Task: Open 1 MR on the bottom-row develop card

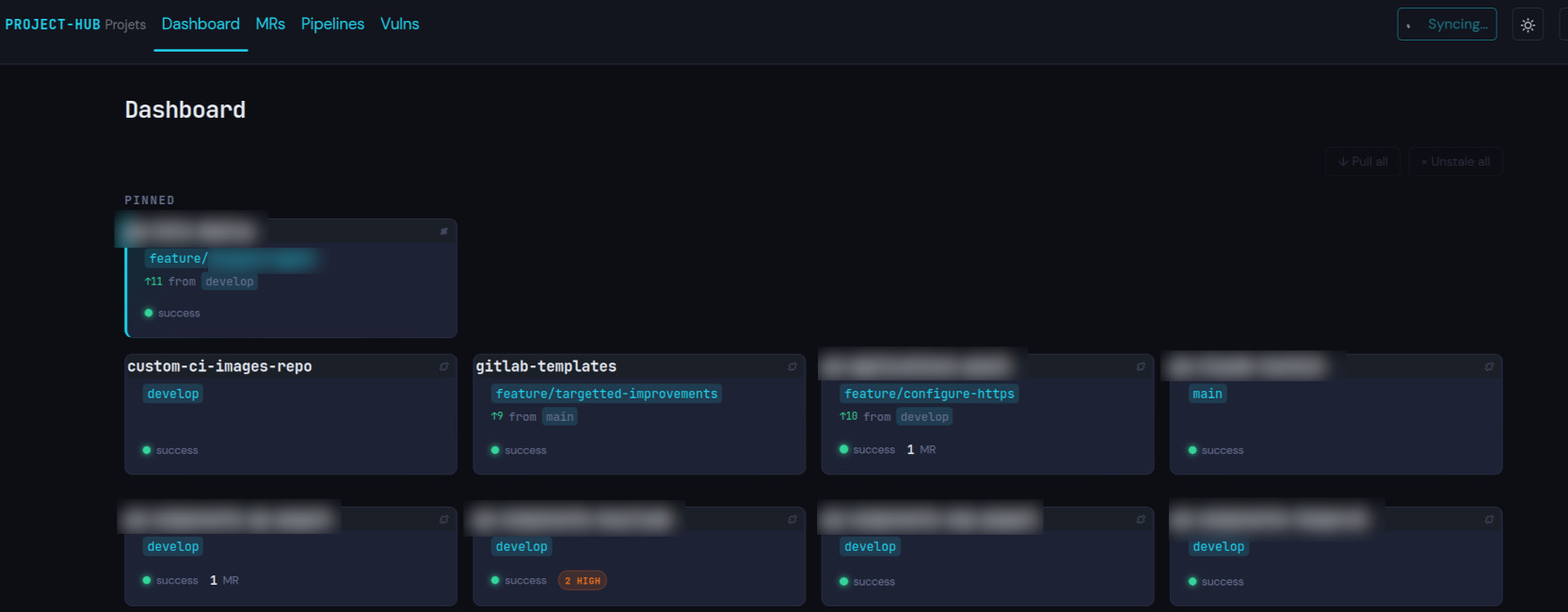Action: (224, 580)
